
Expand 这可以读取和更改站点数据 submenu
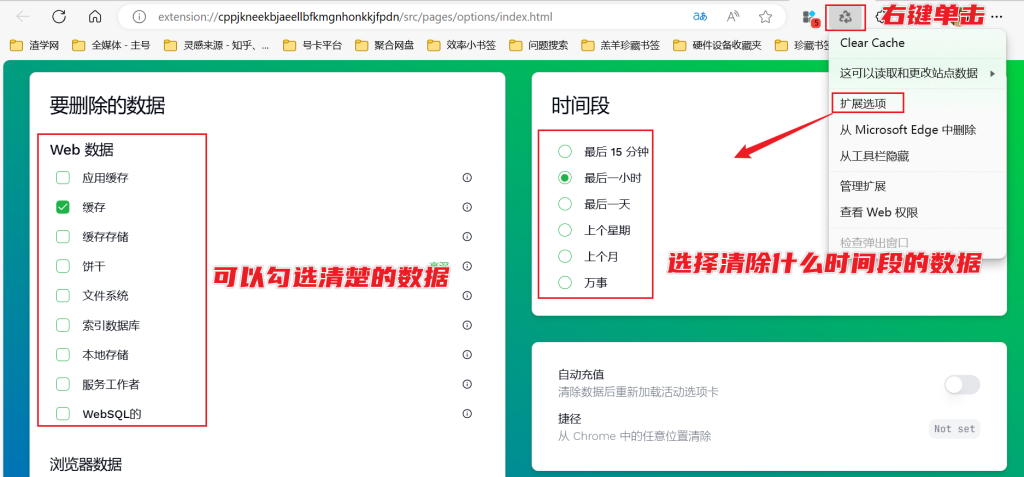(917, 73)
